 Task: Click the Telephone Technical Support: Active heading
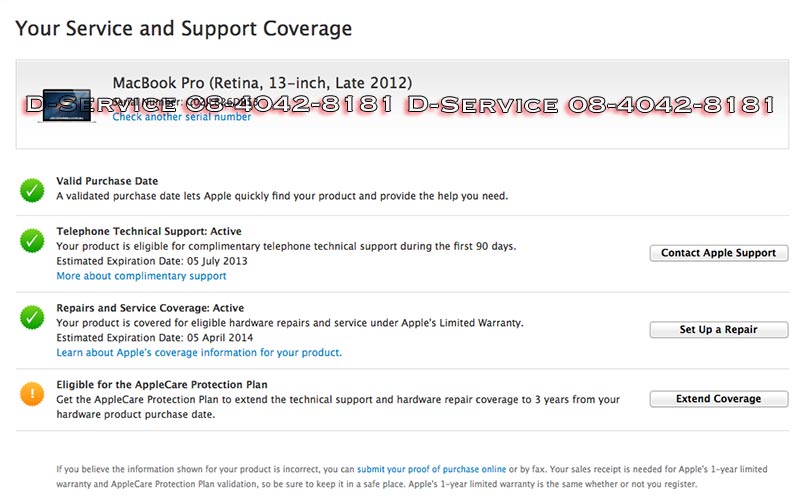pos(149,232)
